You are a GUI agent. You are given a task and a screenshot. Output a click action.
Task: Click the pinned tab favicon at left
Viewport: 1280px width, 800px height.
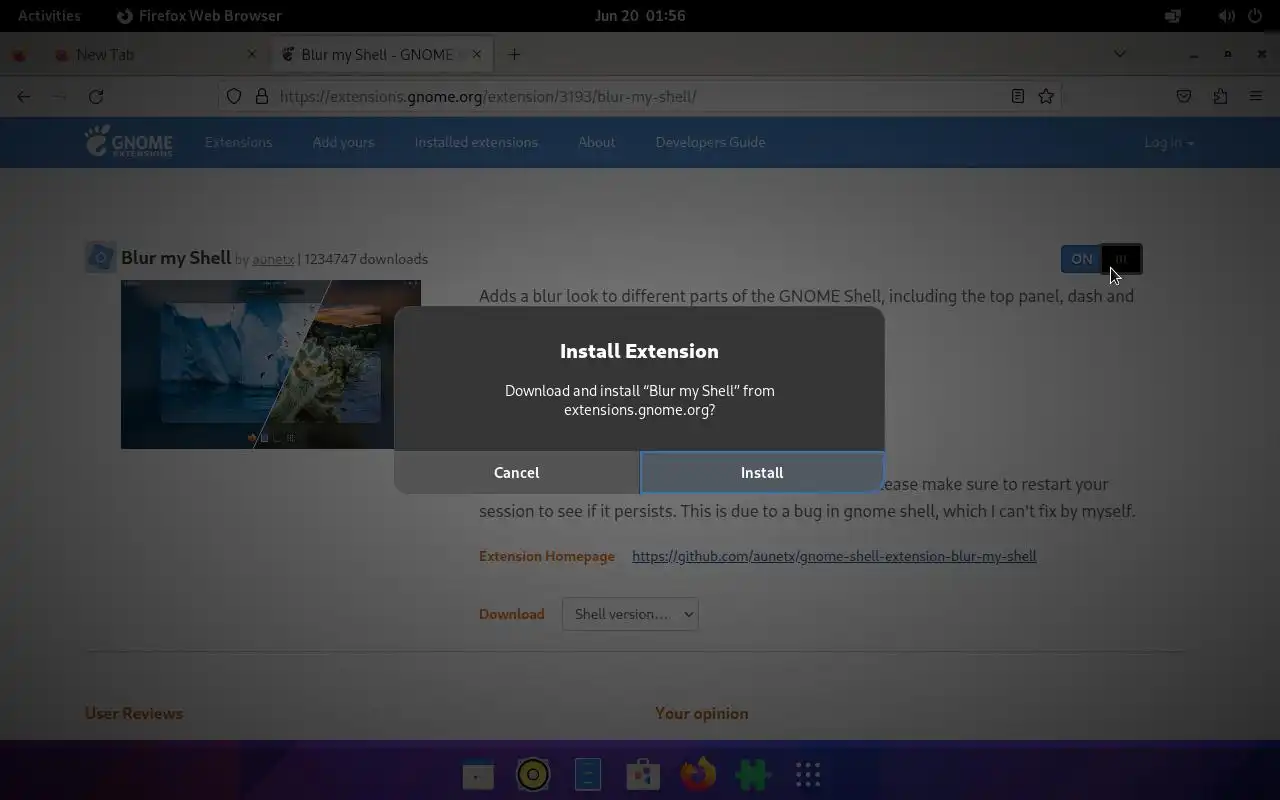[x=18, y=55]
